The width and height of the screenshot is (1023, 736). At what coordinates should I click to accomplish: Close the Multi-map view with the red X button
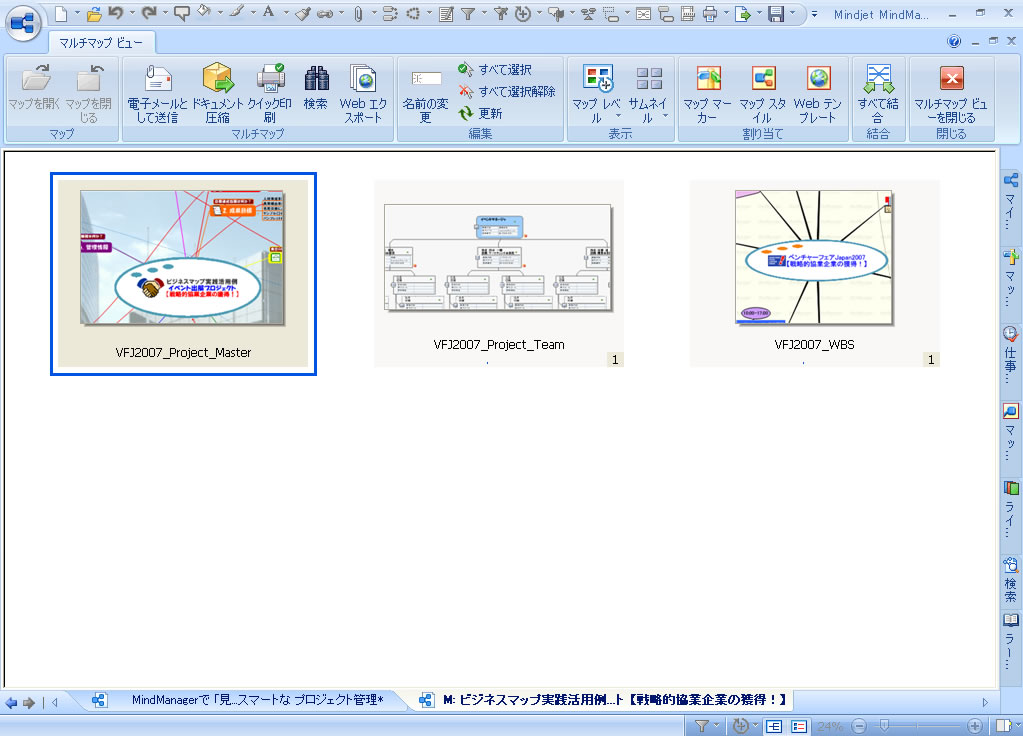pyautogui.click(x=951, y=80)
